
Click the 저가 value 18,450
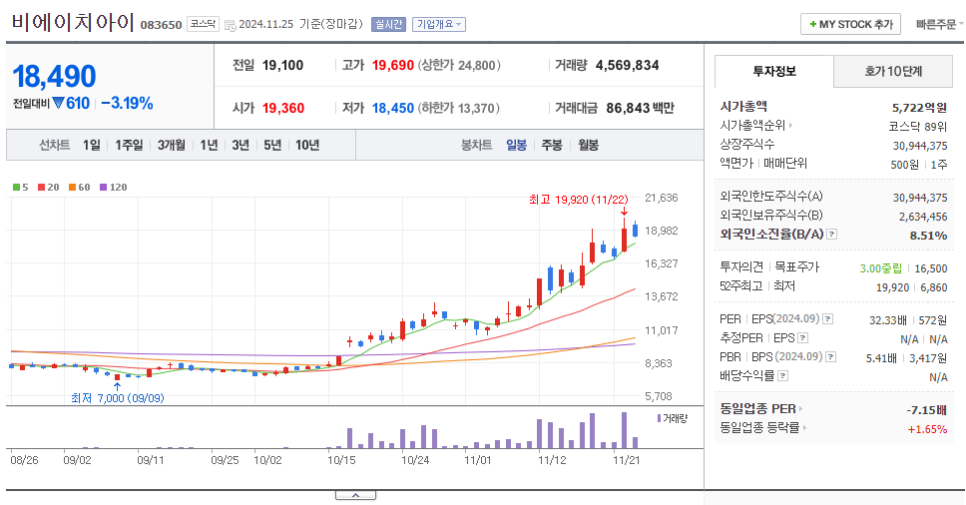click(x=393, y=108)
